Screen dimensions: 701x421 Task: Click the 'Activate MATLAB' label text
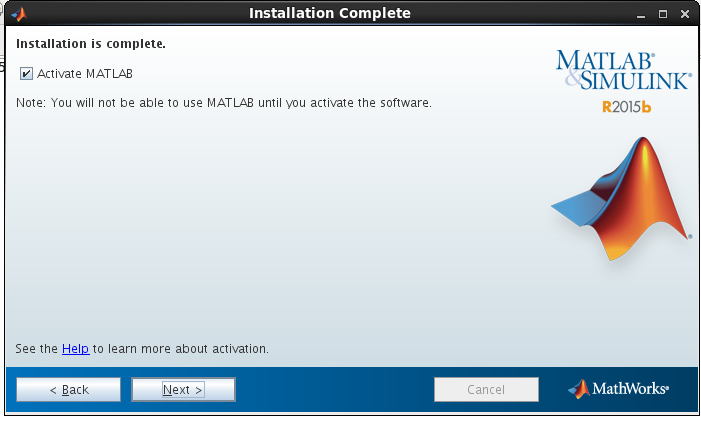[x=85, y=73]
